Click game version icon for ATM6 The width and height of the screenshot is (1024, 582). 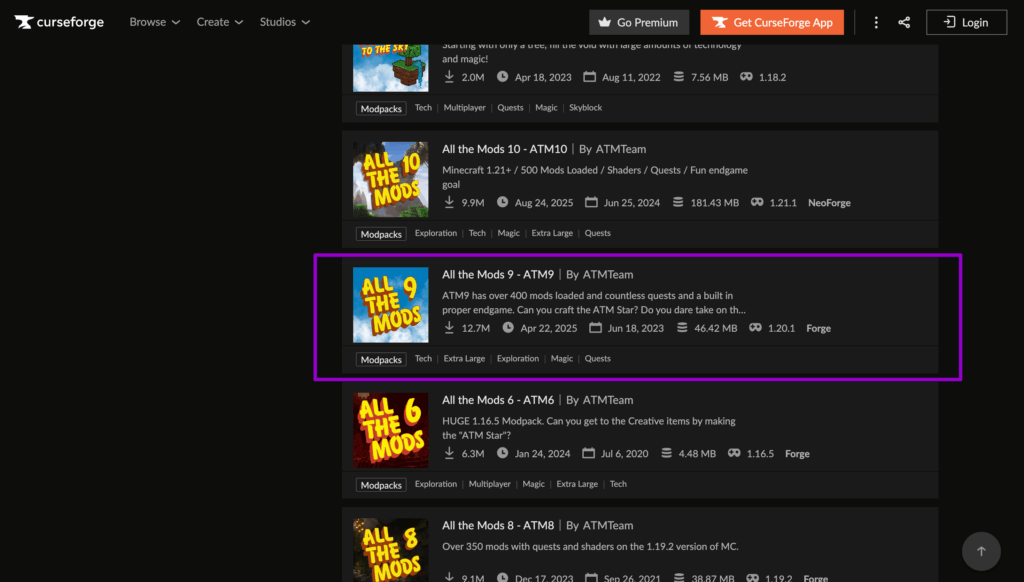[x=734, y=453]
